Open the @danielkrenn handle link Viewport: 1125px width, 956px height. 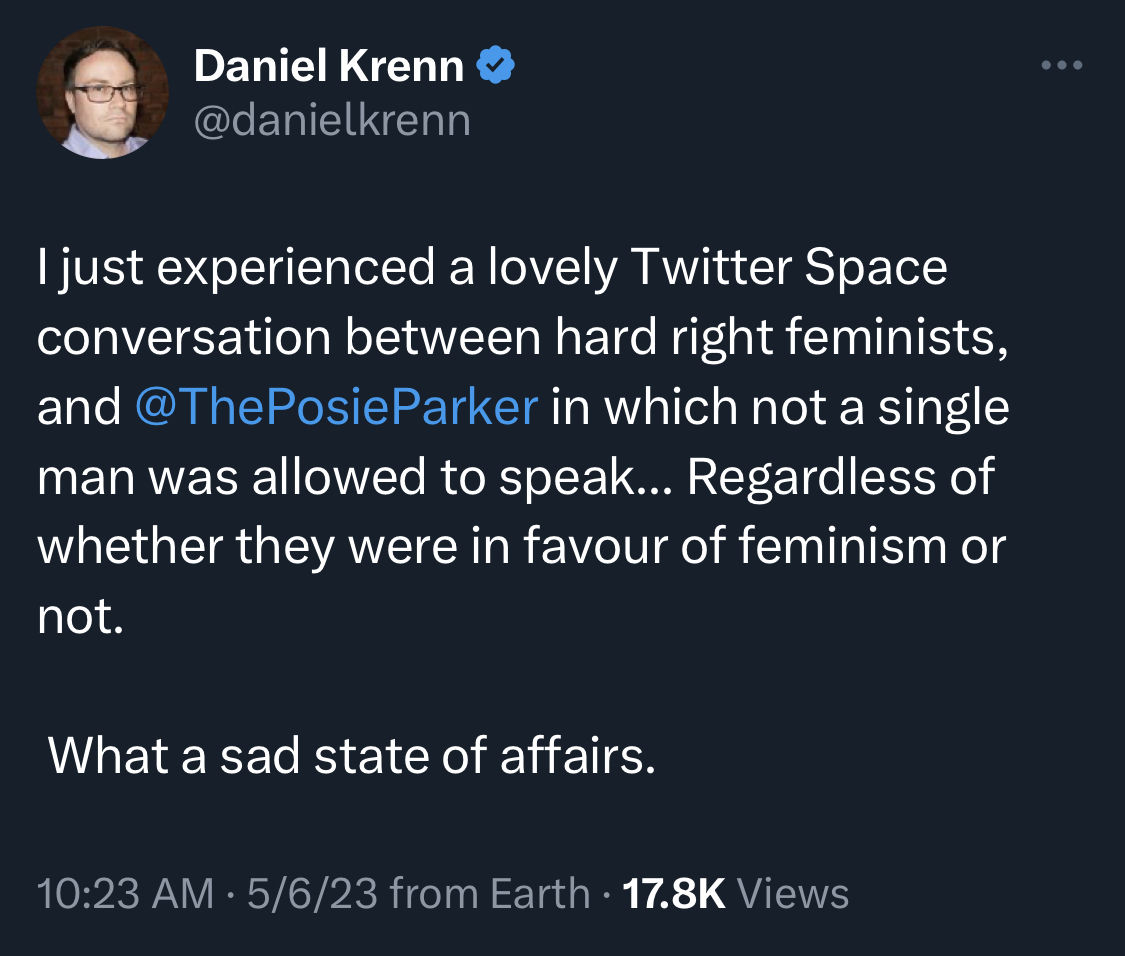(x=331, y=119)
